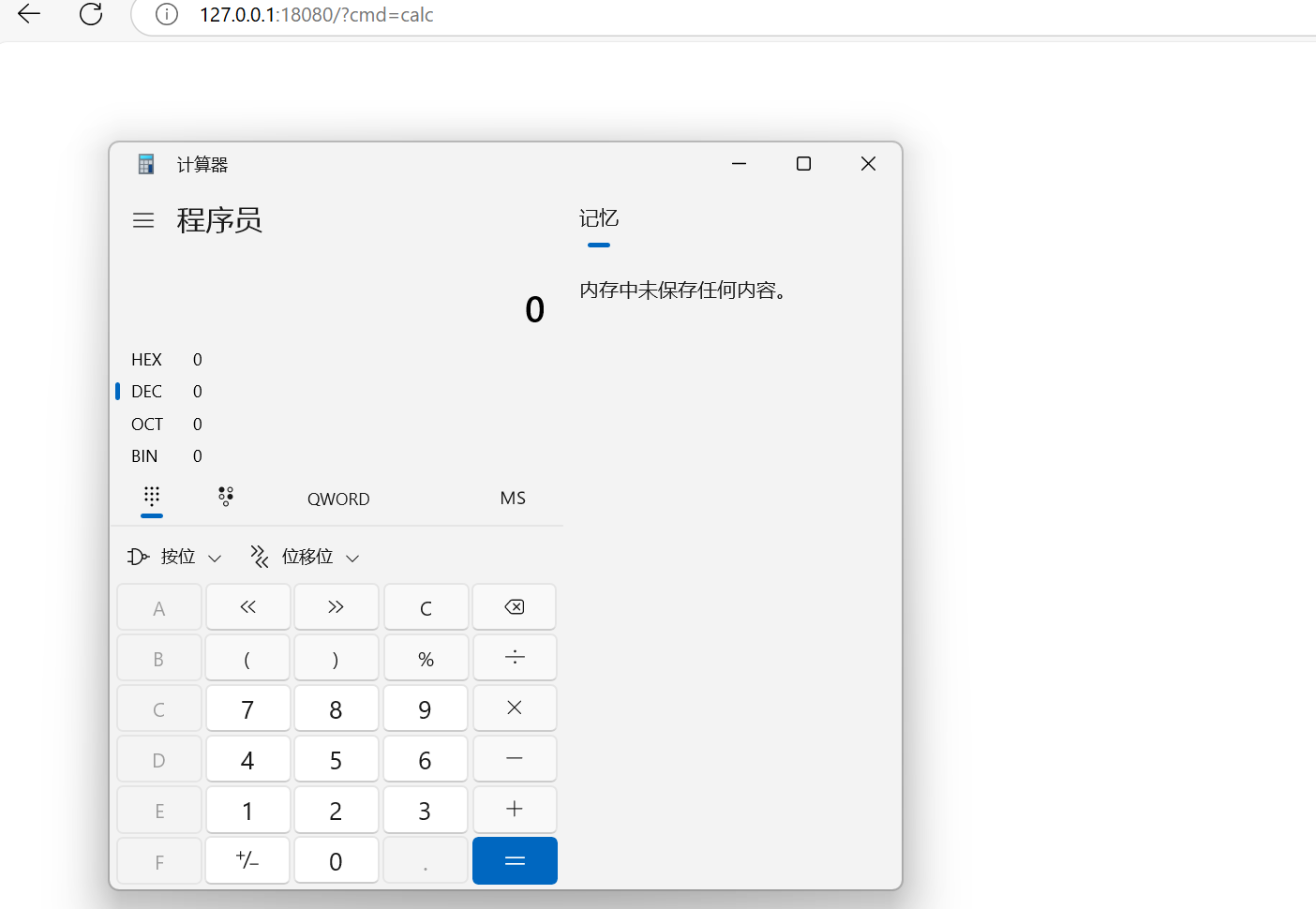Click the C clear key in top row

(426, 607)
